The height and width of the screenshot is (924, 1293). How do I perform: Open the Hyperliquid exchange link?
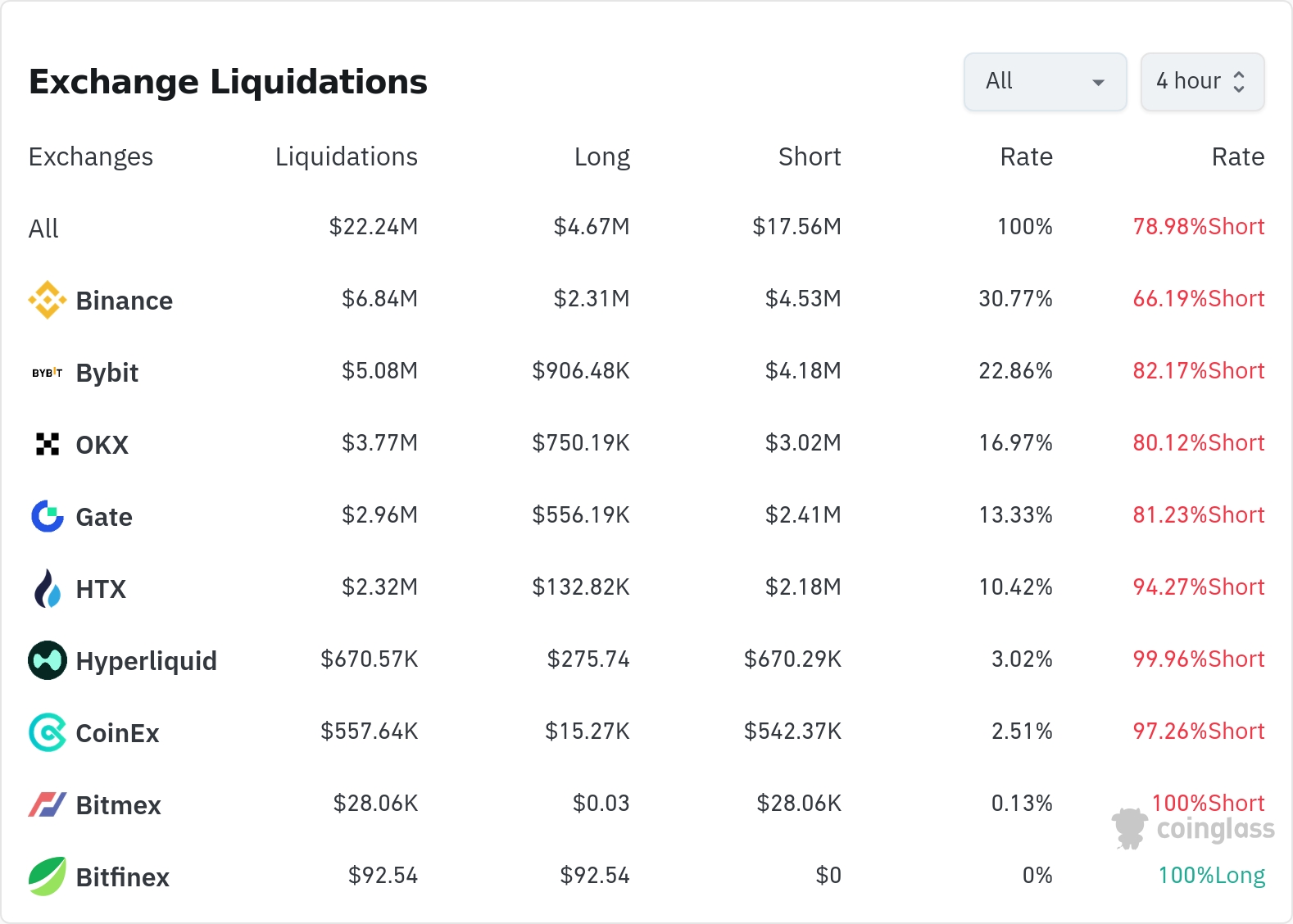click(146, 661)
